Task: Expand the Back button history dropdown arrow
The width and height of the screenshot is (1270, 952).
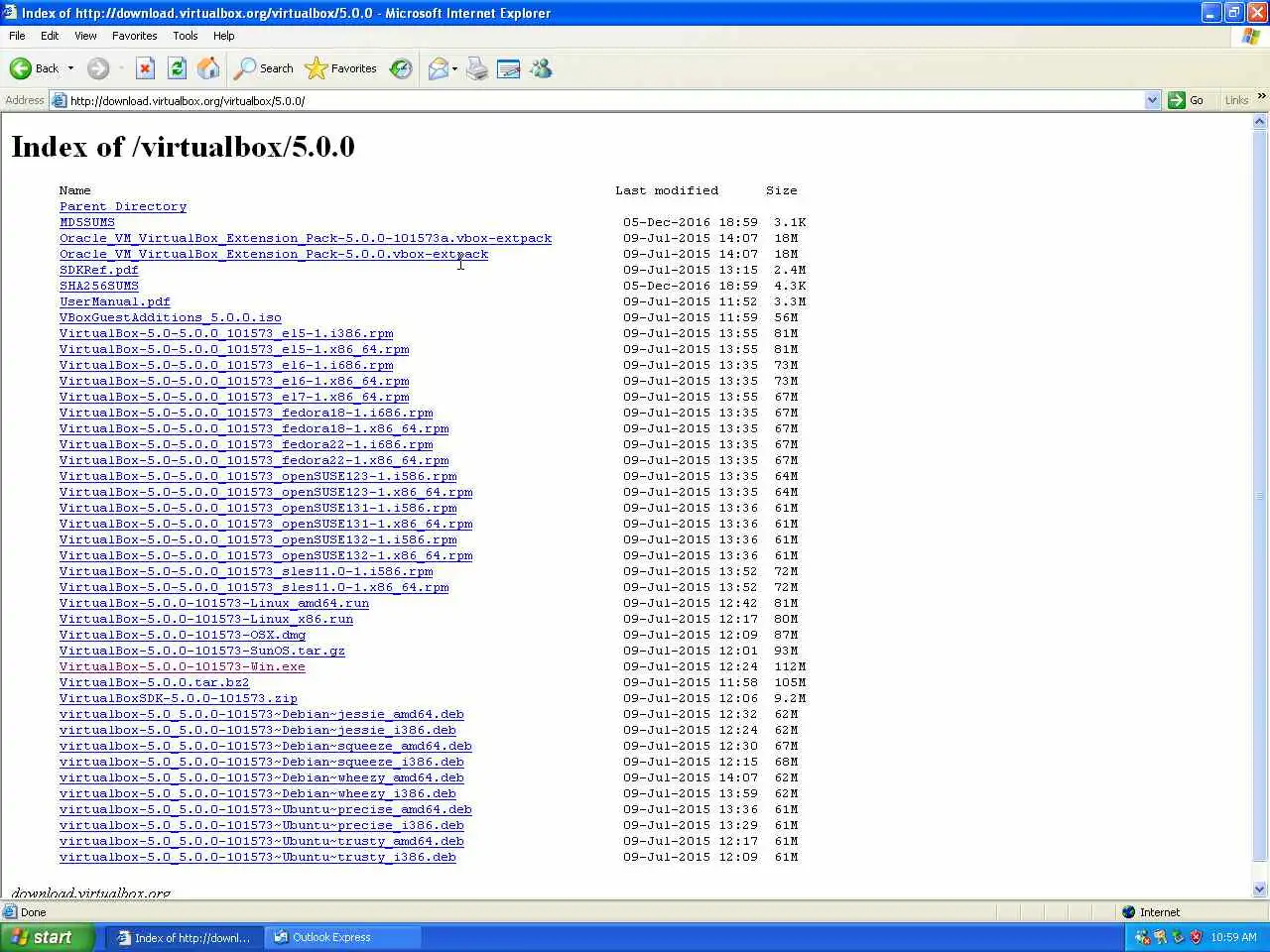Action: [x=70, y=68]
